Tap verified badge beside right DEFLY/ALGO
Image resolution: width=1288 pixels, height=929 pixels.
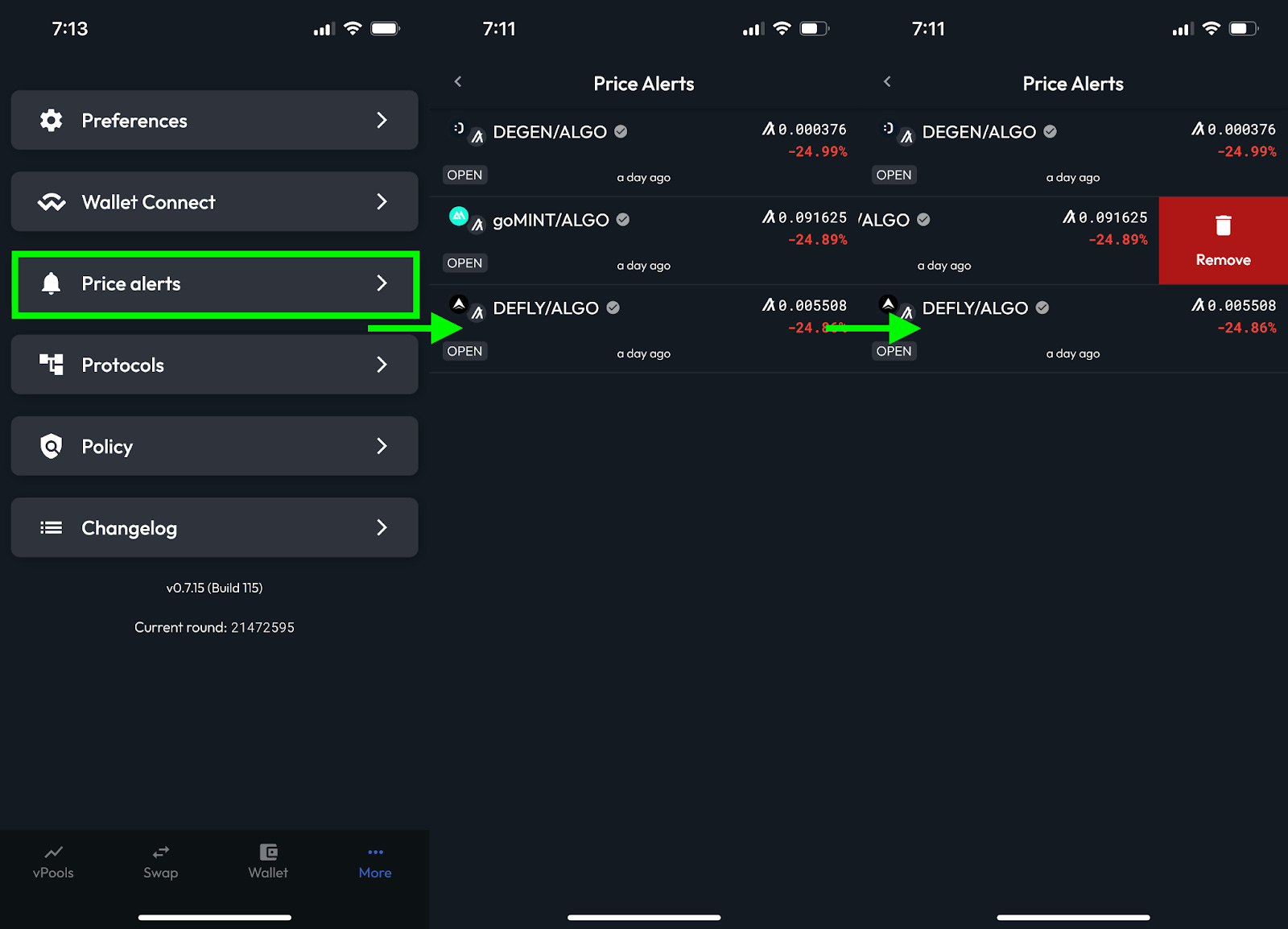click(1042, 308)
